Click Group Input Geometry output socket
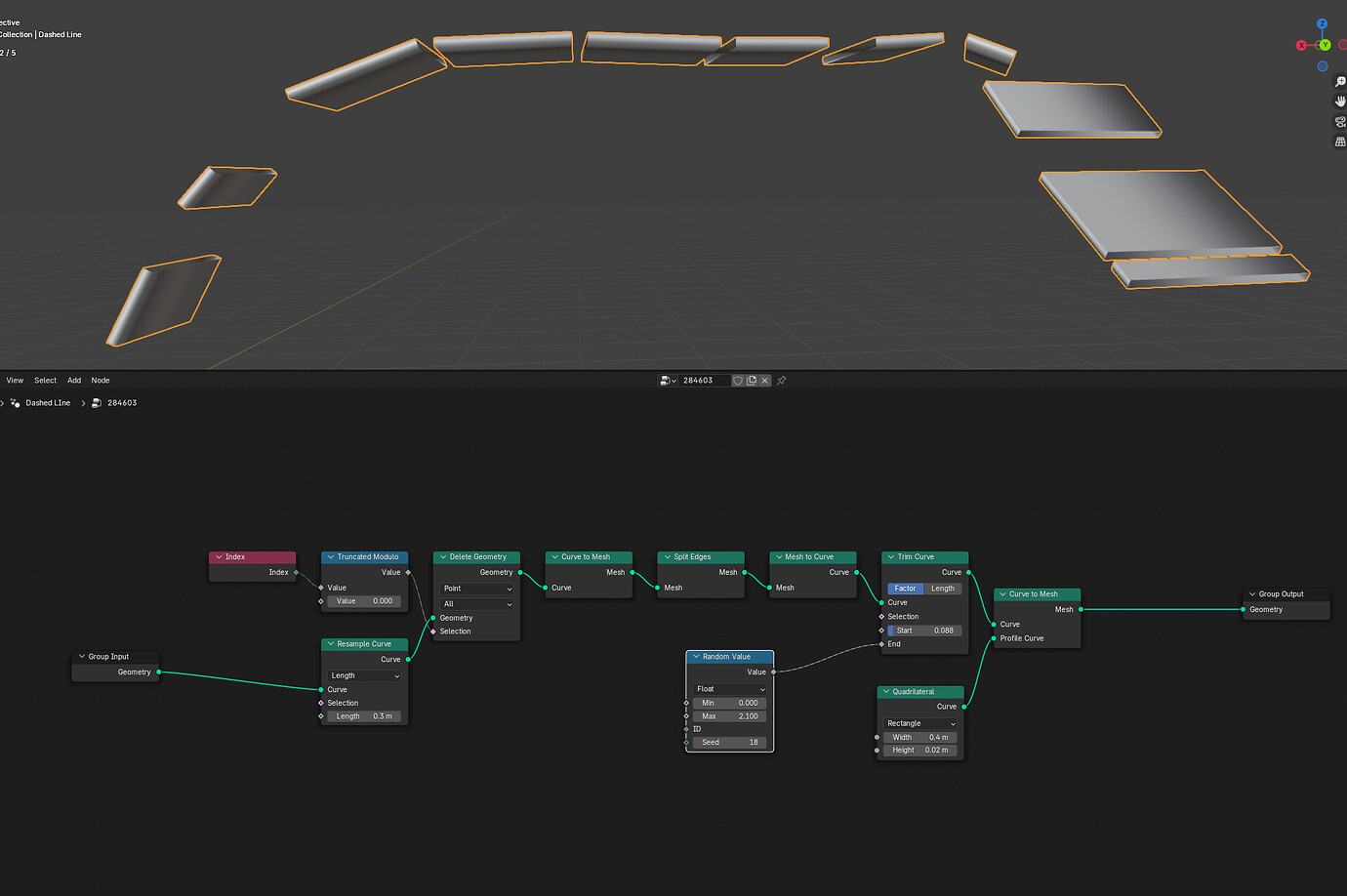 (x=158, y=672)
